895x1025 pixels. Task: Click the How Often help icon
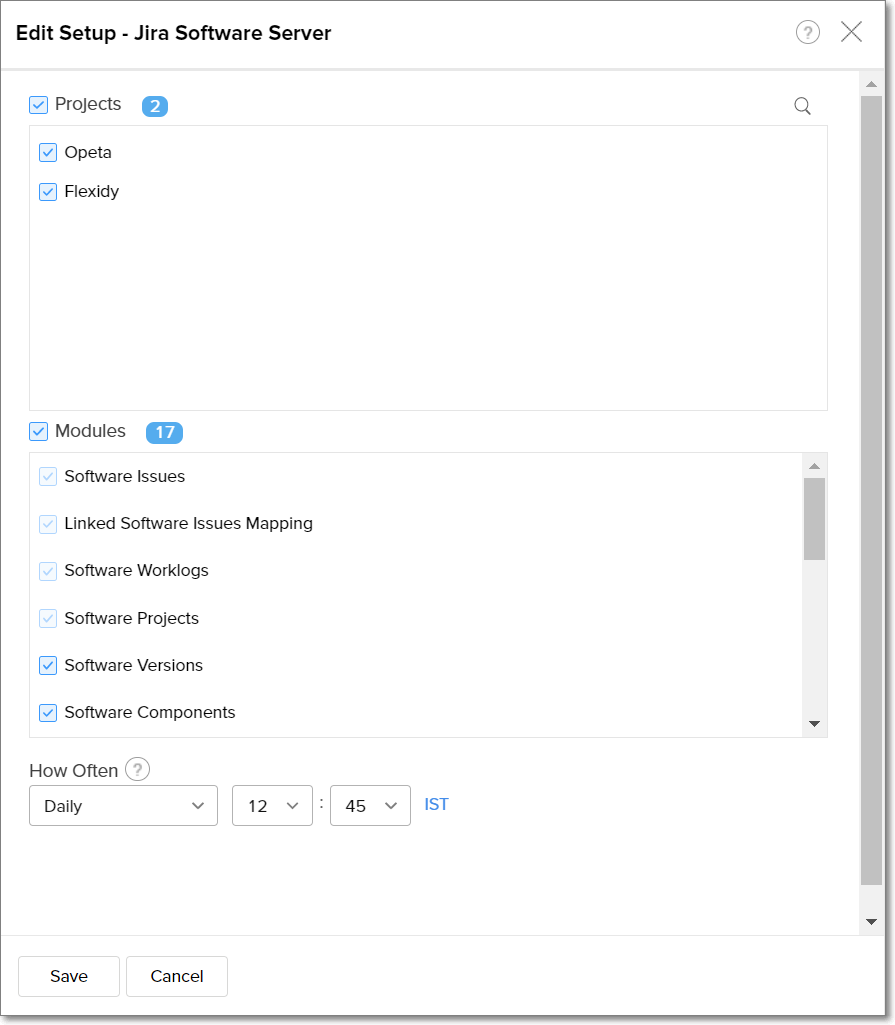point(138,770)
